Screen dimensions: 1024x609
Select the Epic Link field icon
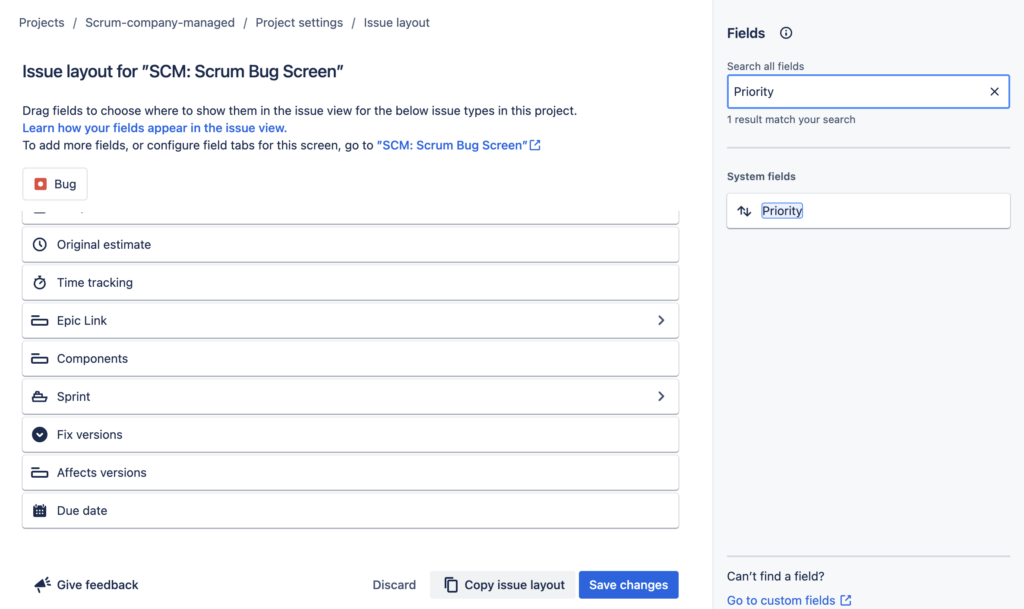[x=39, y=320]
